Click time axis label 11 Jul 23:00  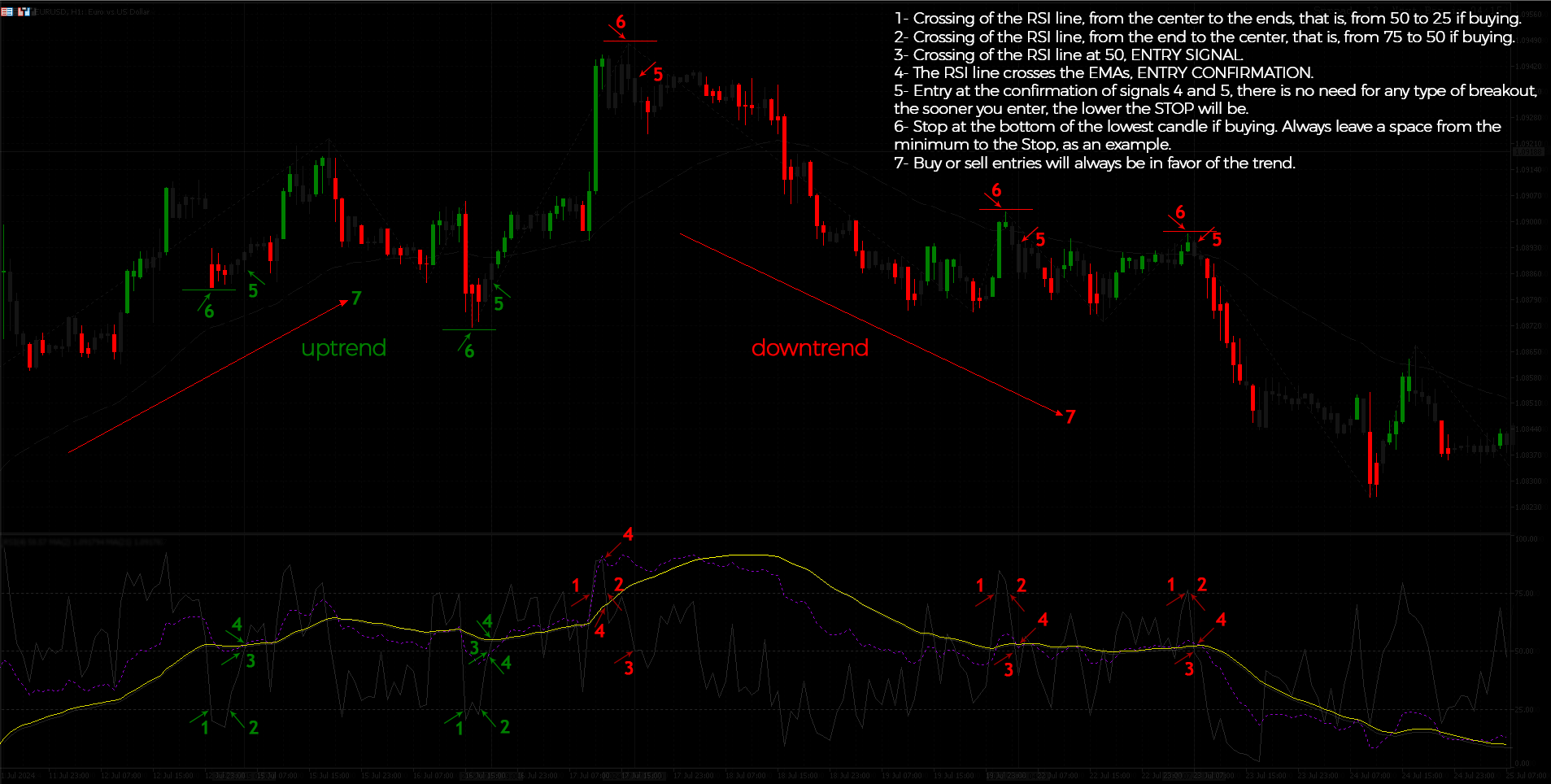(x=68, y=776)
